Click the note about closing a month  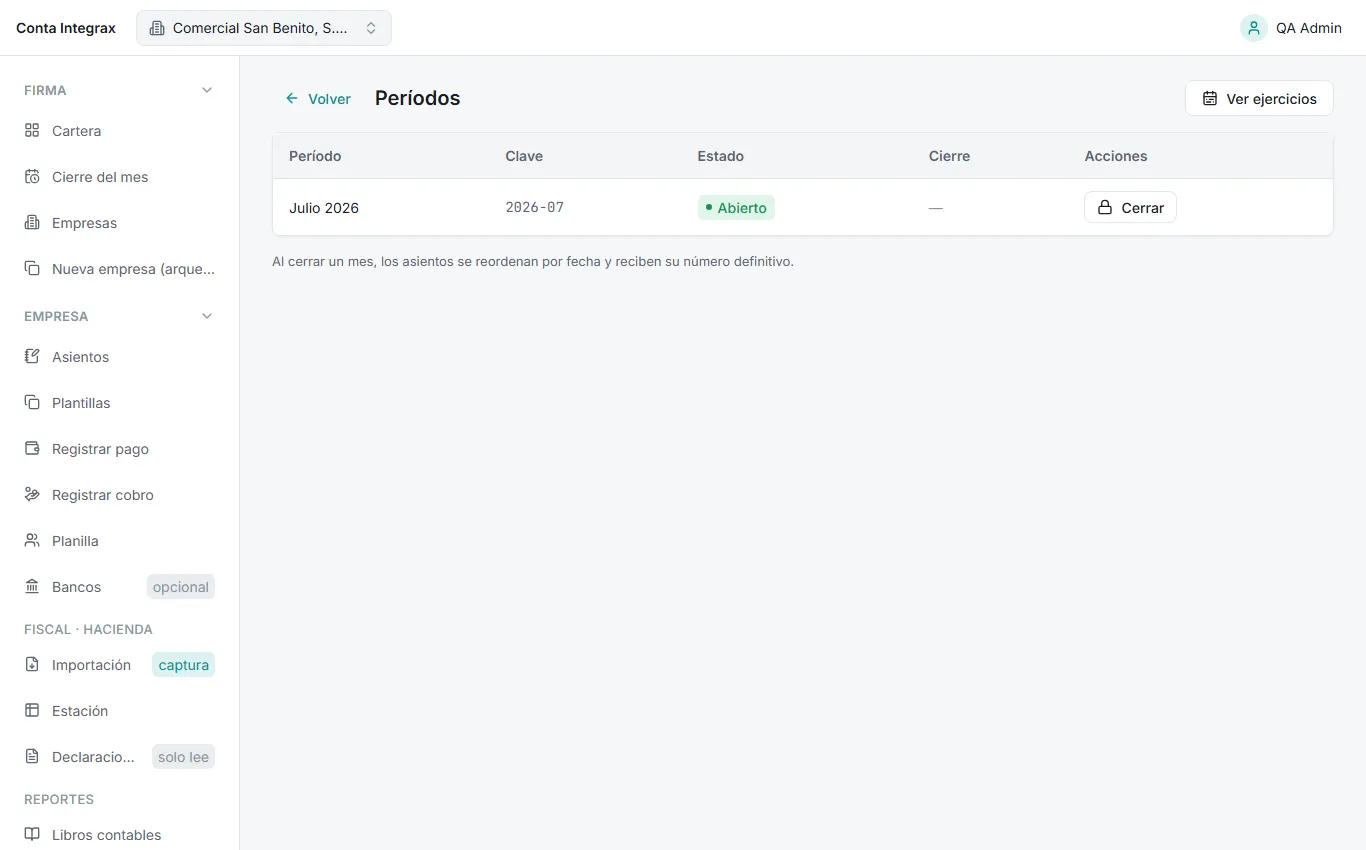coord(533,262)
